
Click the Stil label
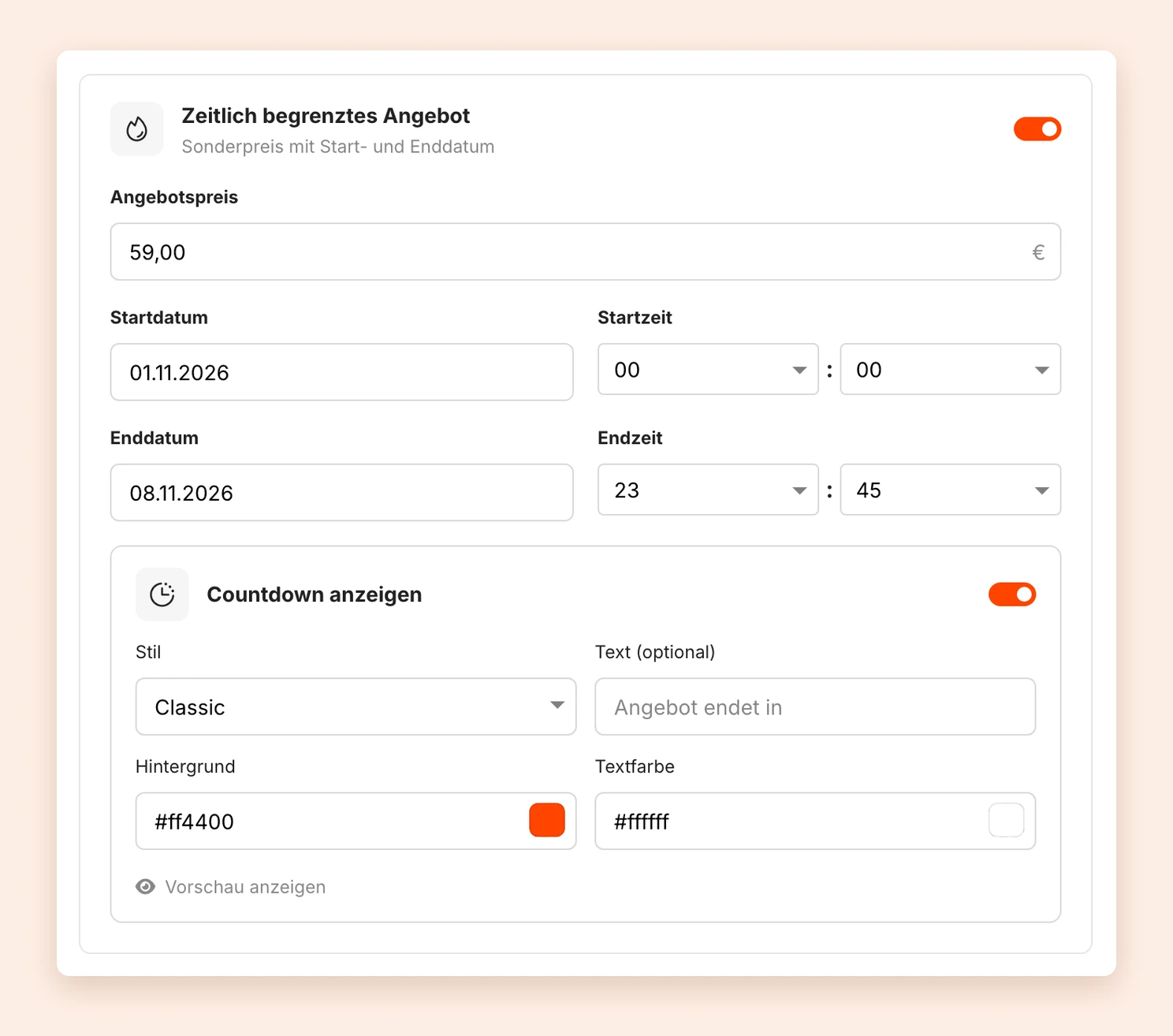[x=148, y=652]
